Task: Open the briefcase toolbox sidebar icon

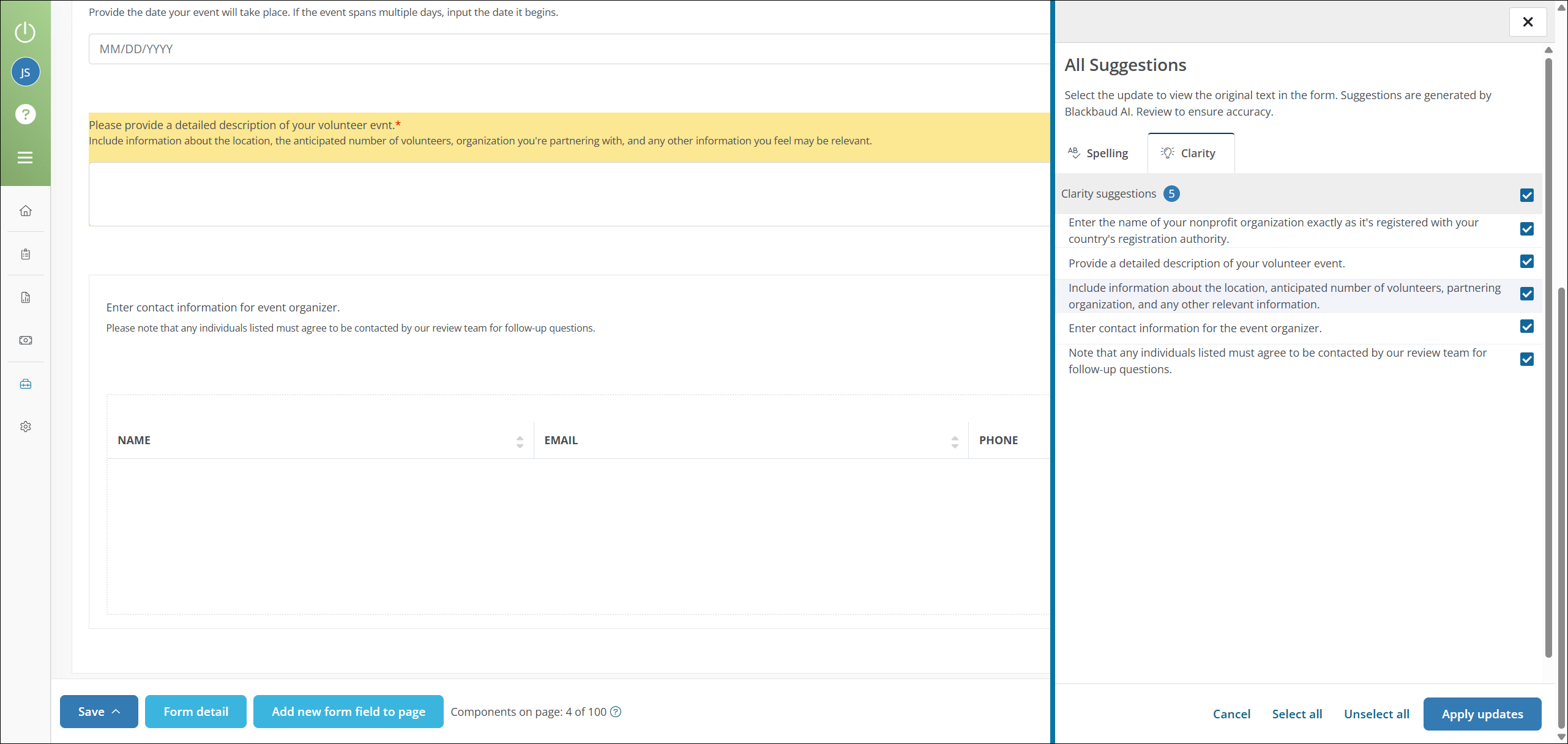Action: (25, 384)
